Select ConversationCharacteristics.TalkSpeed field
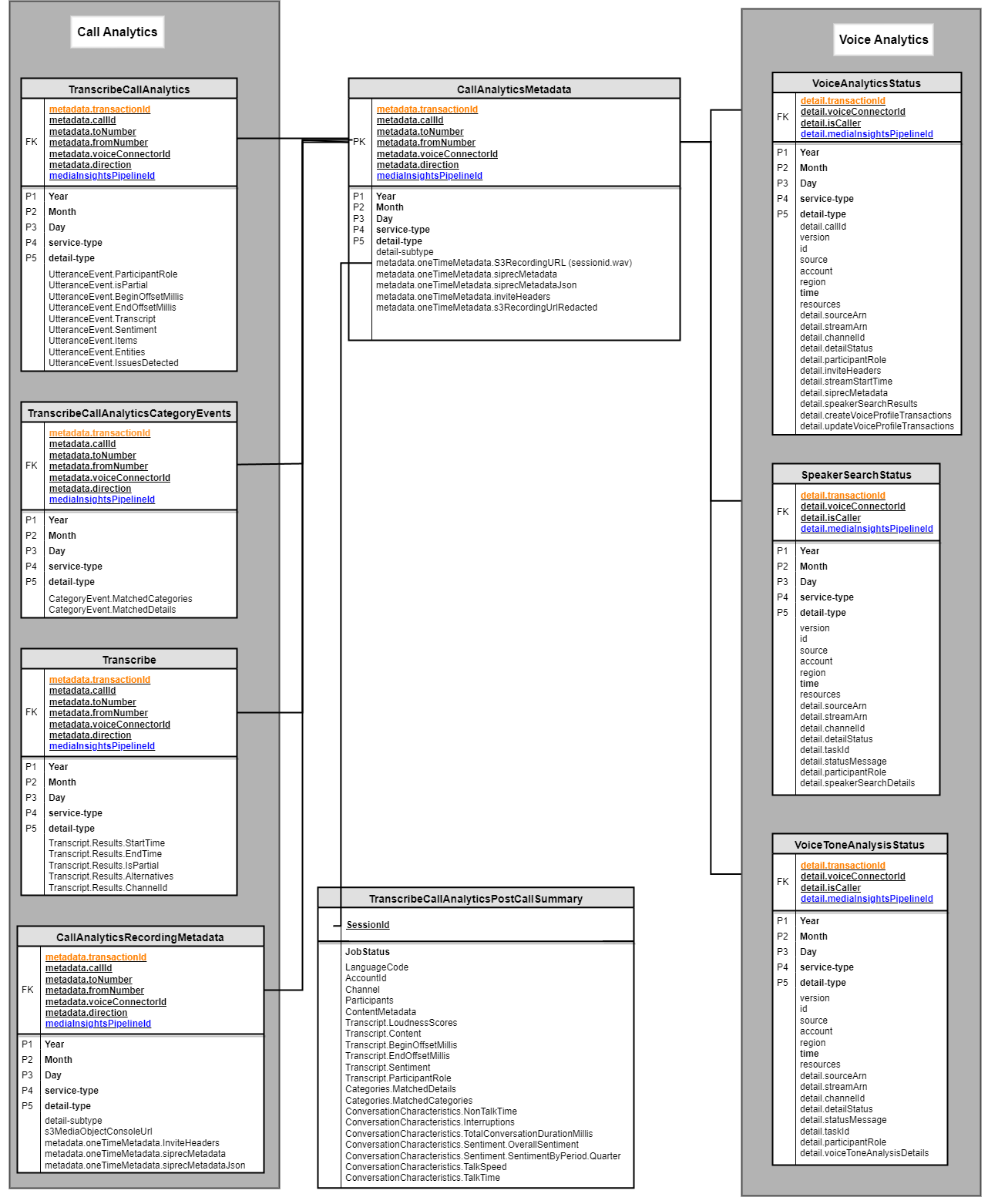 point(425,1167)
